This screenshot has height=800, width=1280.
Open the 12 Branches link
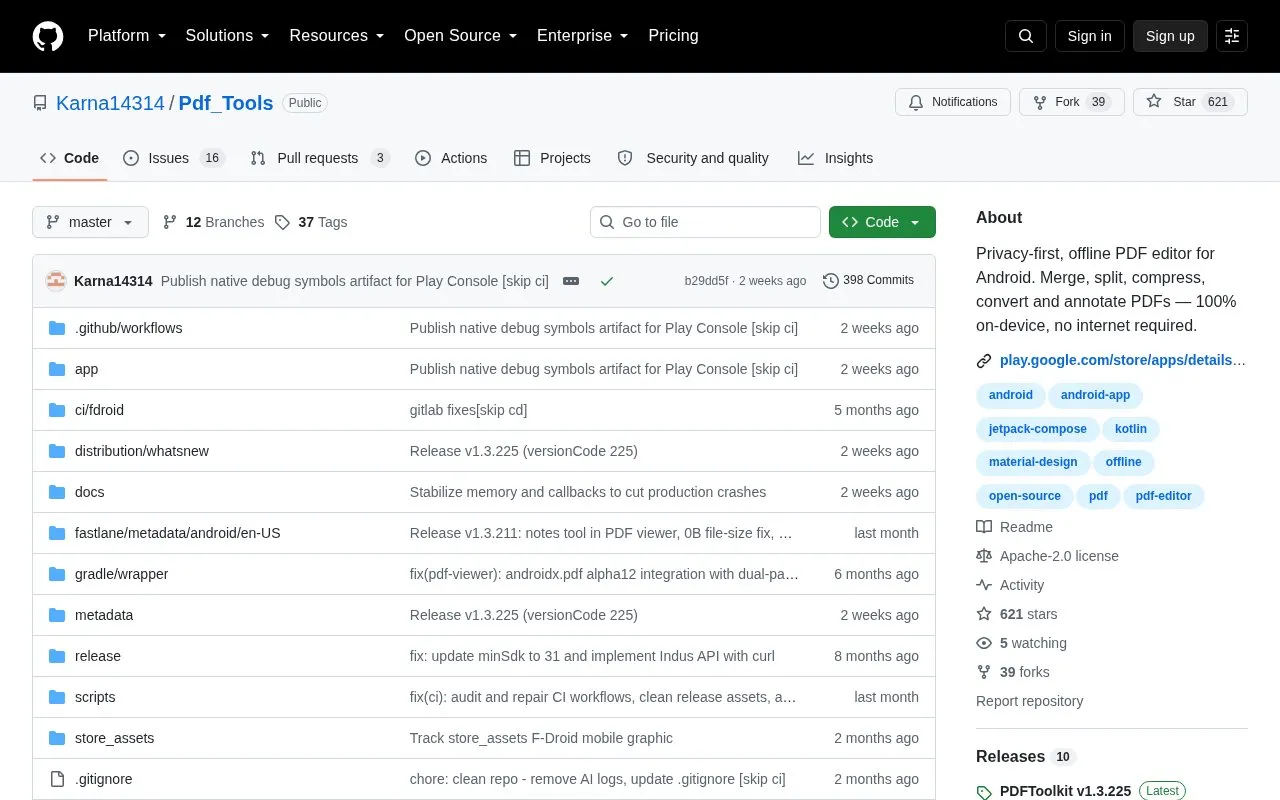(213, 222)
